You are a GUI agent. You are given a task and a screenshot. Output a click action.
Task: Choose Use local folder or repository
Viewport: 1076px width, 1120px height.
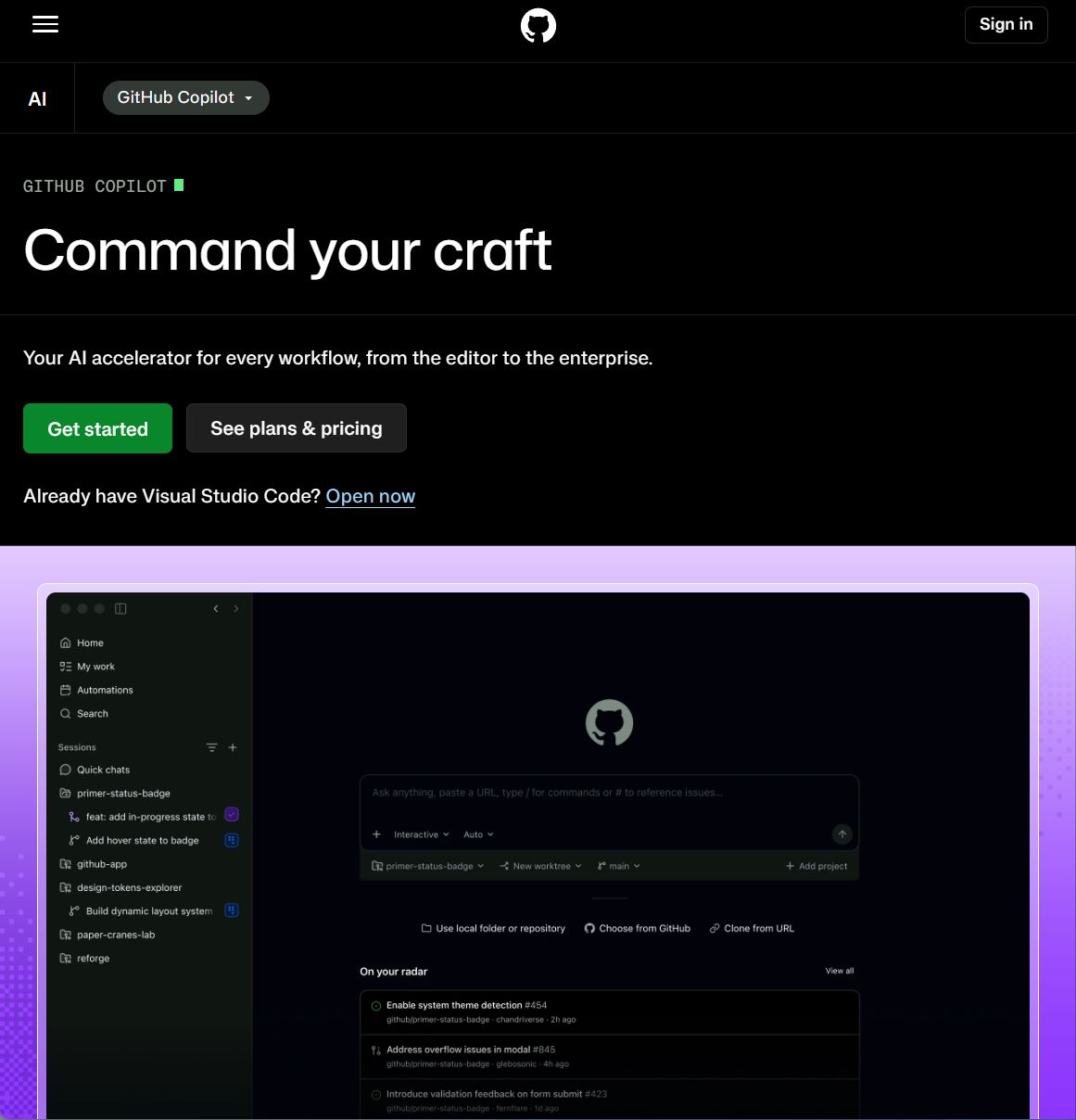[493, 928]
